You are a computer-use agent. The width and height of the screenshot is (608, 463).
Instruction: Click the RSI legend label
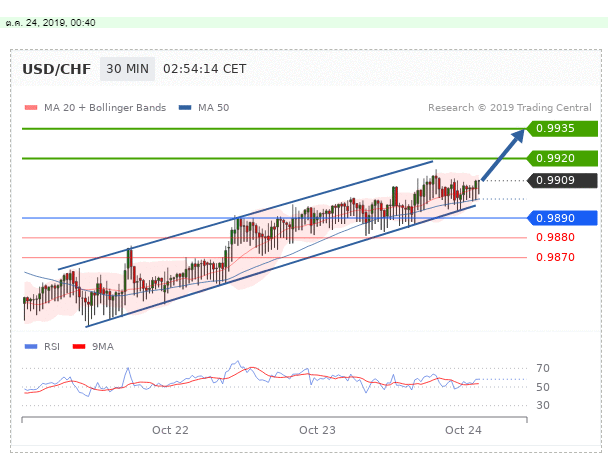click(52, 346)
